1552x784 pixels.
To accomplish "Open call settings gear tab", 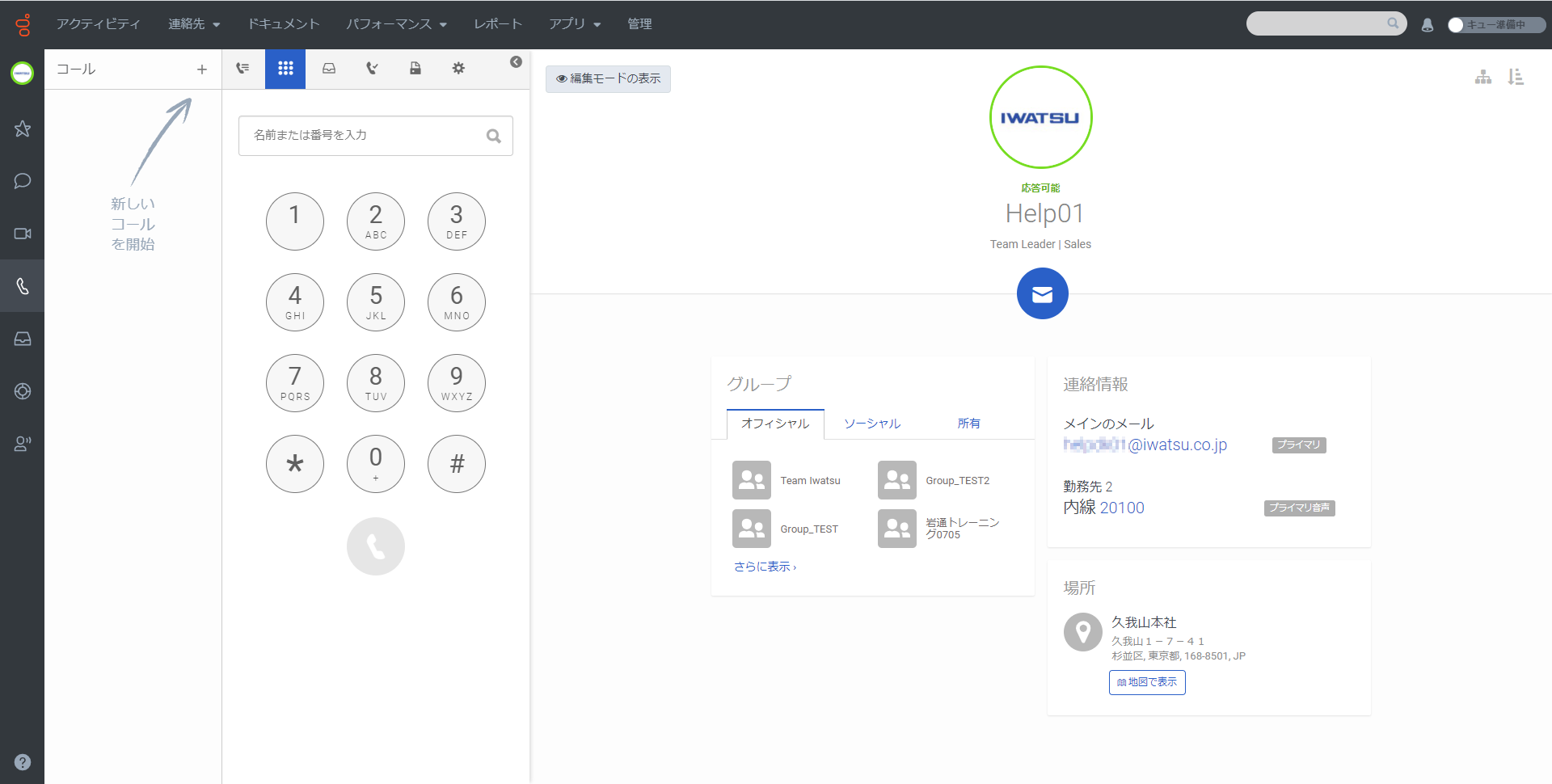I will (458, 69).
